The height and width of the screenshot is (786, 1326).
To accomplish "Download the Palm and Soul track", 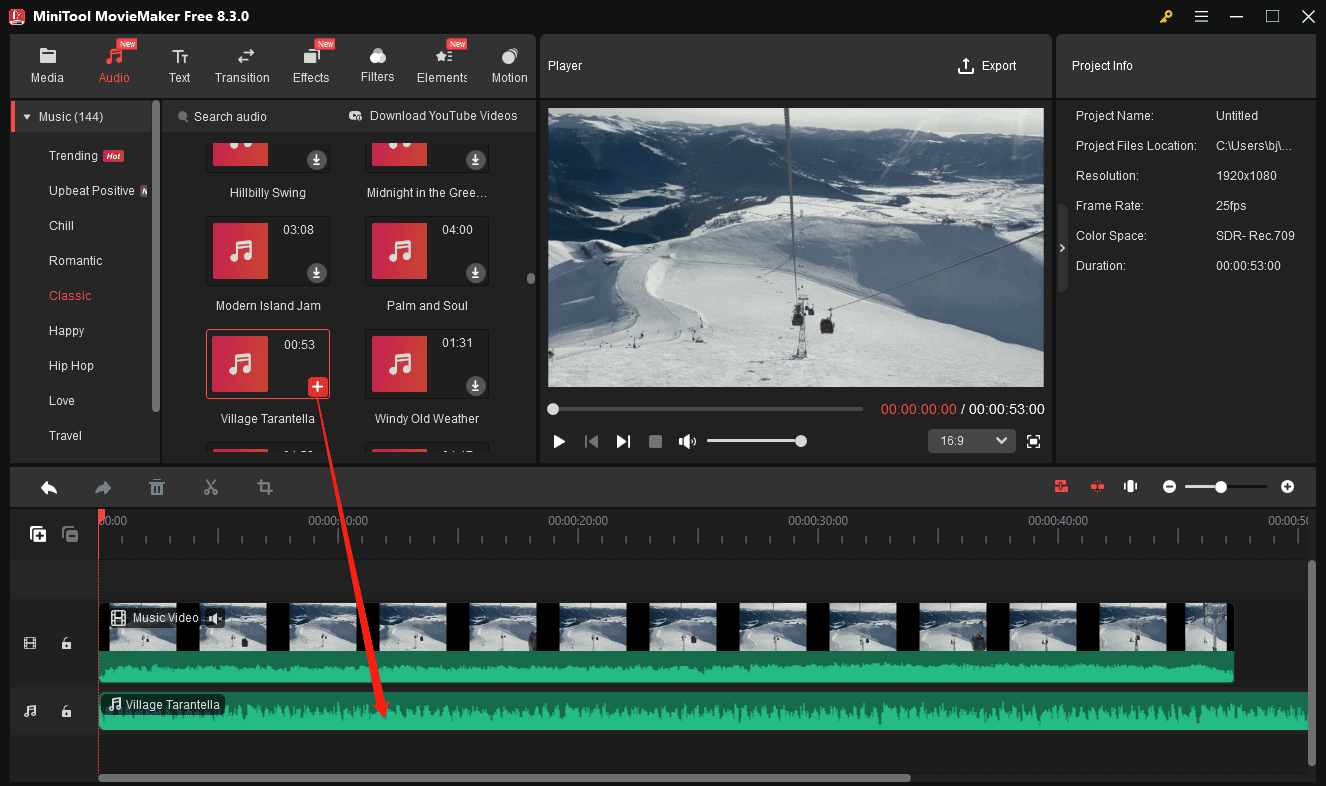I will click(476, 273).
